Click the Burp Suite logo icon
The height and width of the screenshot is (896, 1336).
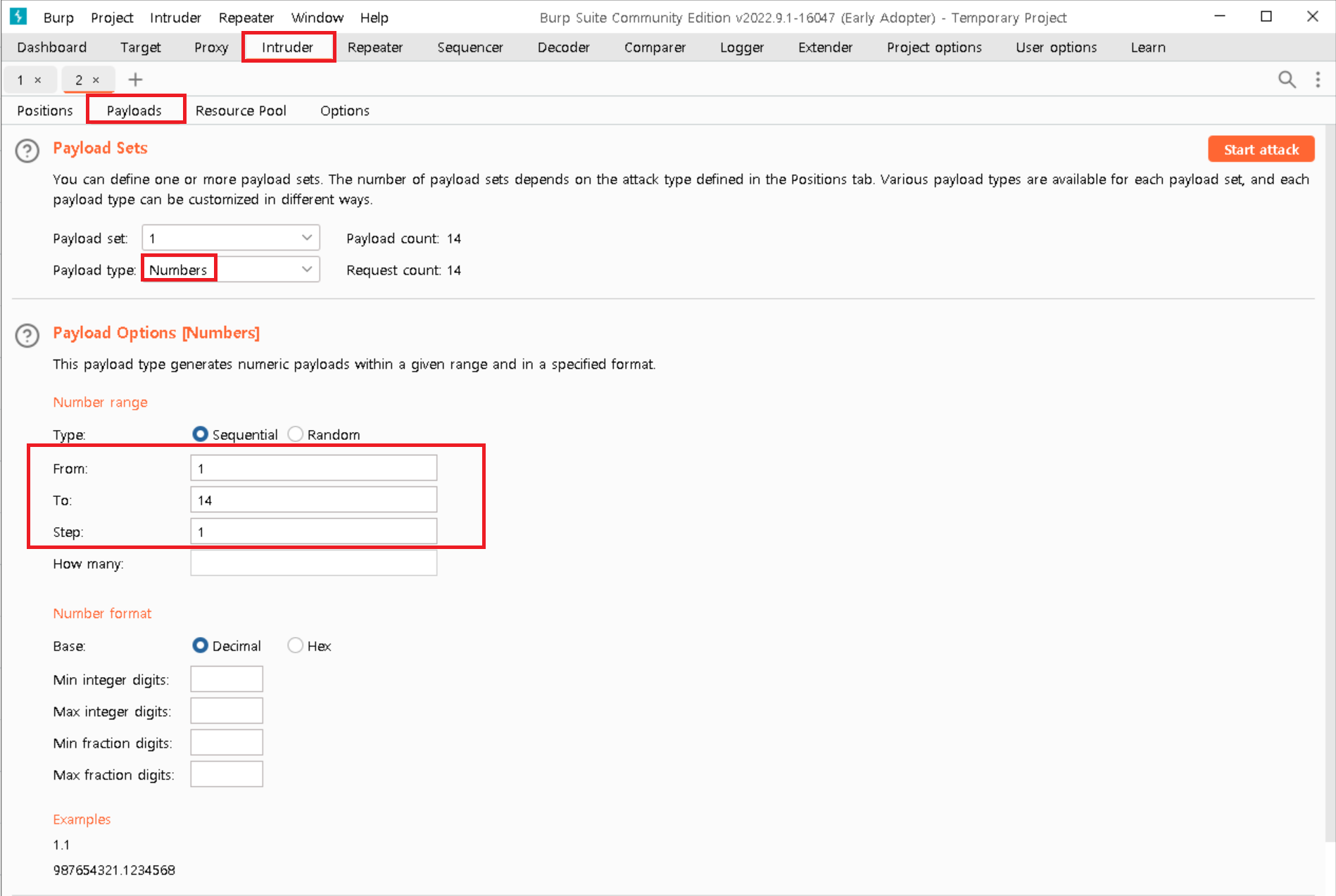coord(18,16)
